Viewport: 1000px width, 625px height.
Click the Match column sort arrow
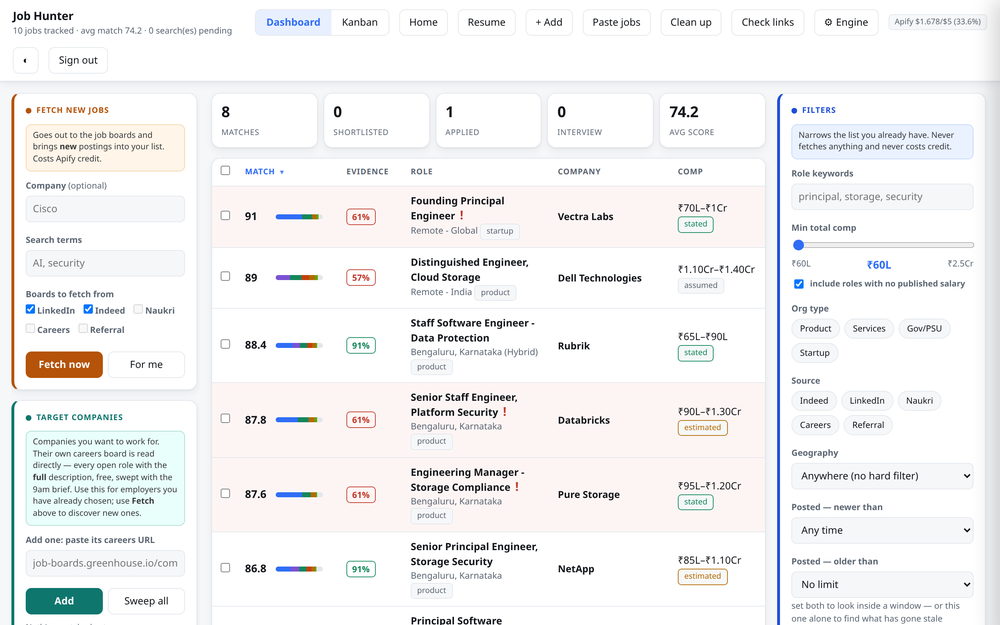tap(282, 172)
